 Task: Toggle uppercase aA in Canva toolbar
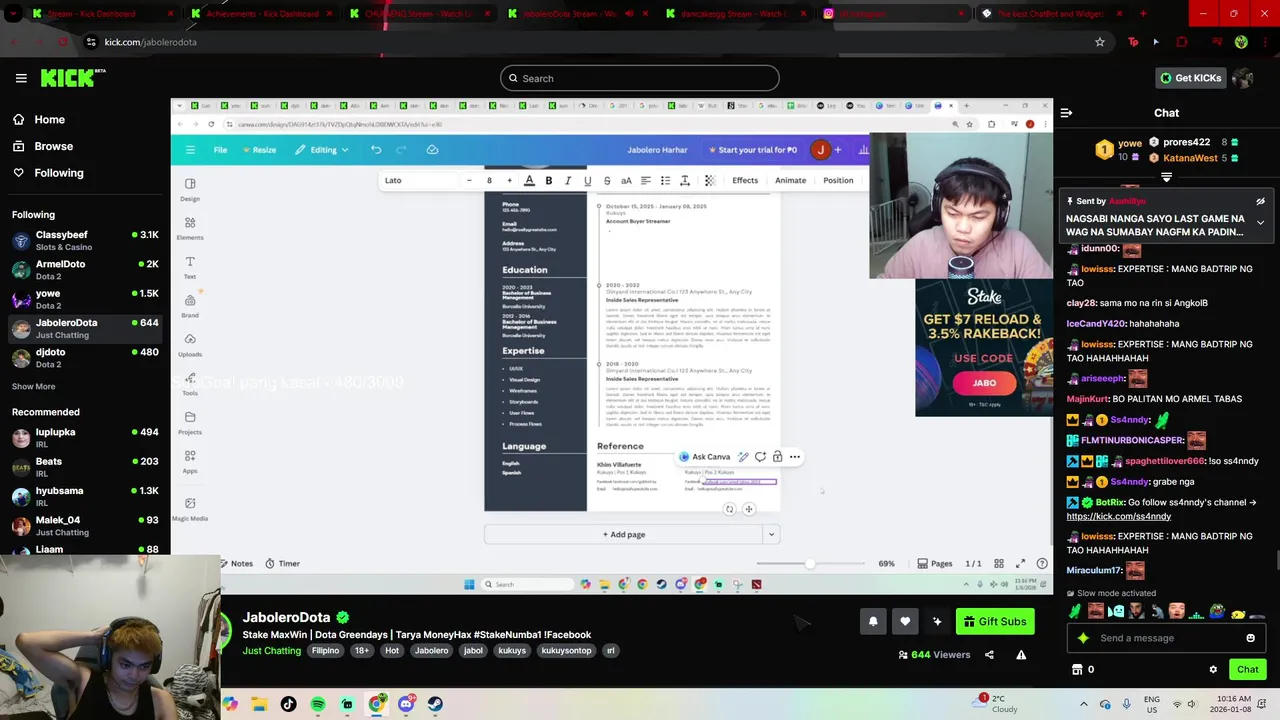coord(626,181)
